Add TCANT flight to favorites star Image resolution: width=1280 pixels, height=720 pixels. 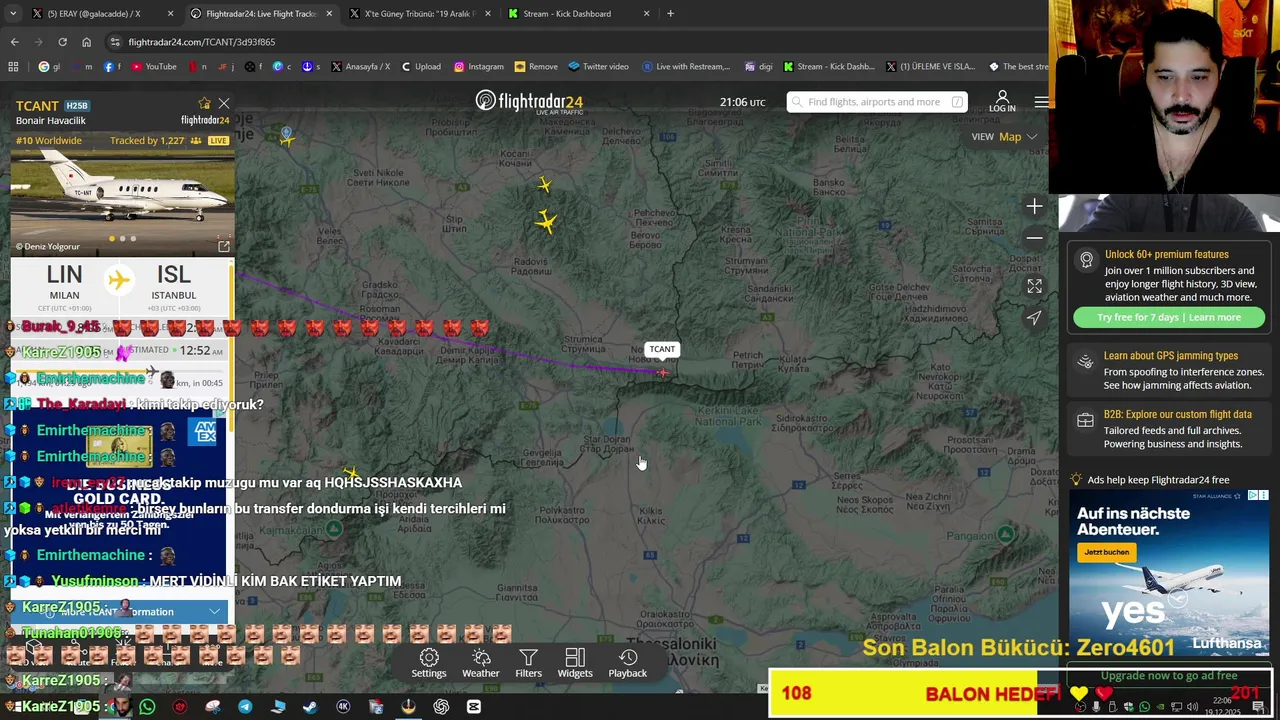click(x=204, y=103)
